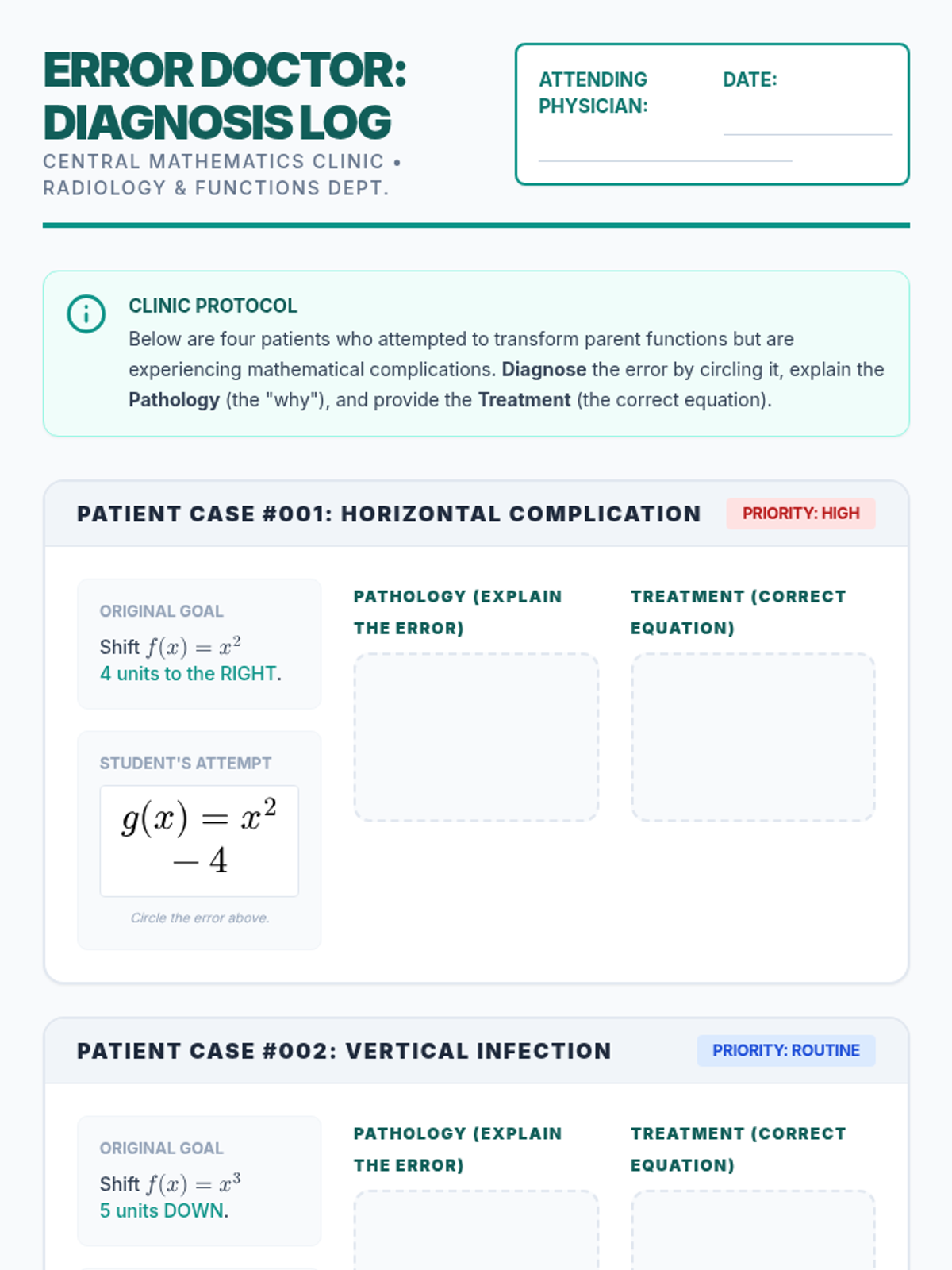Click the Student's Attempt label
The image size is (952, 1270).
[x=185, y=763]
